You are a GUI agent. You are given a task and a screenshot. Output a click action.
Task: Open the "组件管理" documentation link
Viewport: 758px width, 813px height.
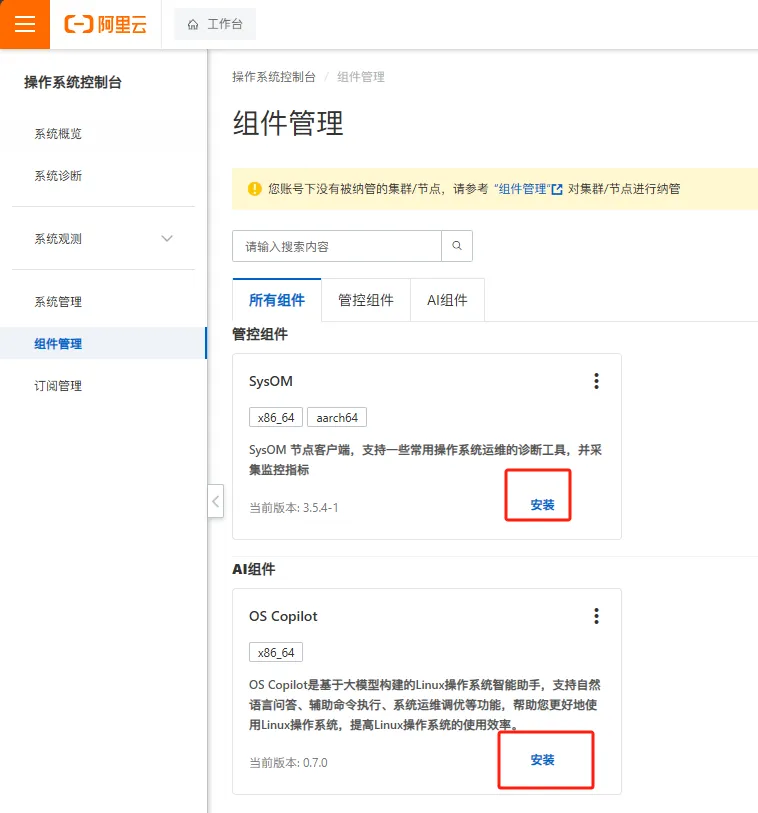tap(523, 189)
